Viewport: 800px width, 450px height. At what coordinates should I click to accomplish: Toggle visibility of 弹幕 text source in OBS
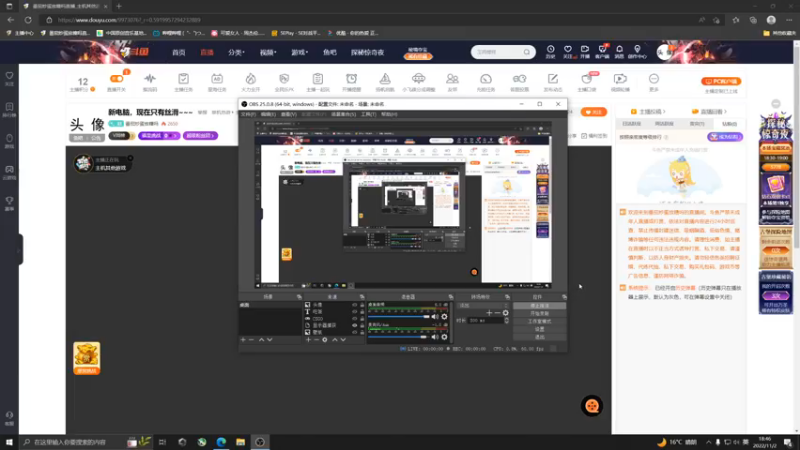(x=355, y=312)
